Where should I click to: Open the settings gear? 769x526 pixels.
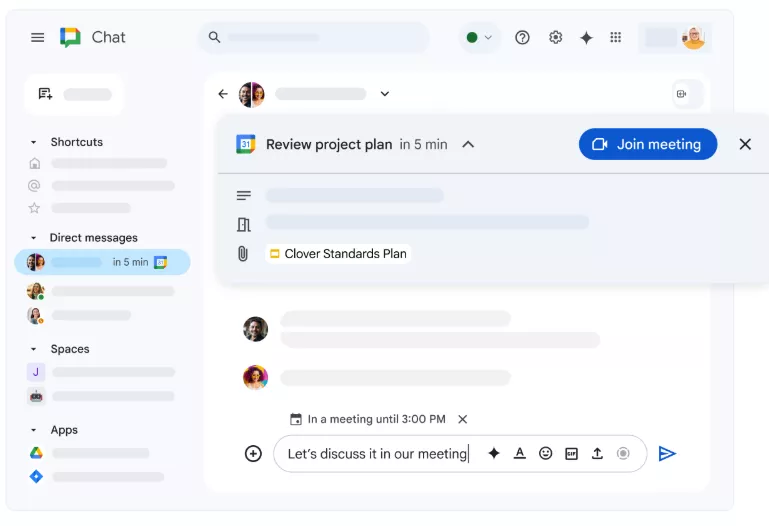[555, 37]
